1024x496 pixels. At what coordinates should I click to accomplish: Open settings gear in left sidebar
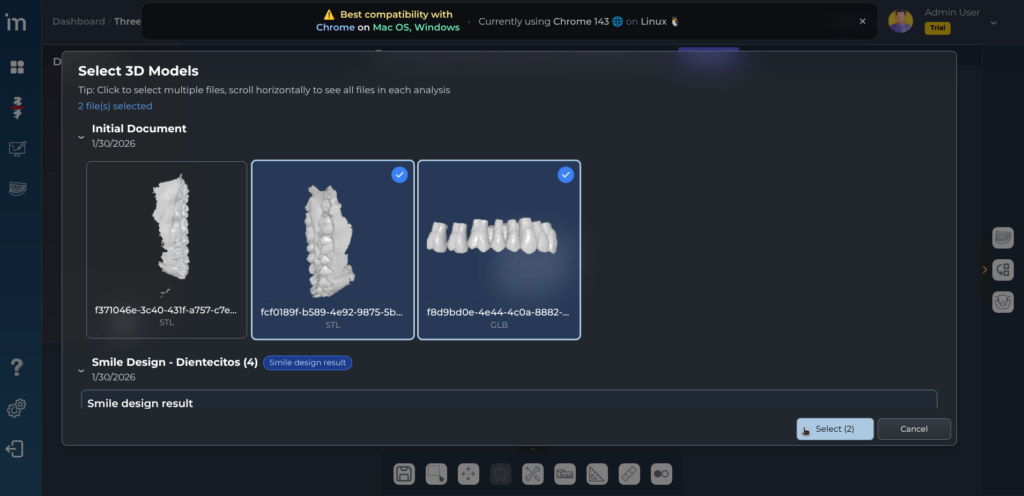(16, 408)
